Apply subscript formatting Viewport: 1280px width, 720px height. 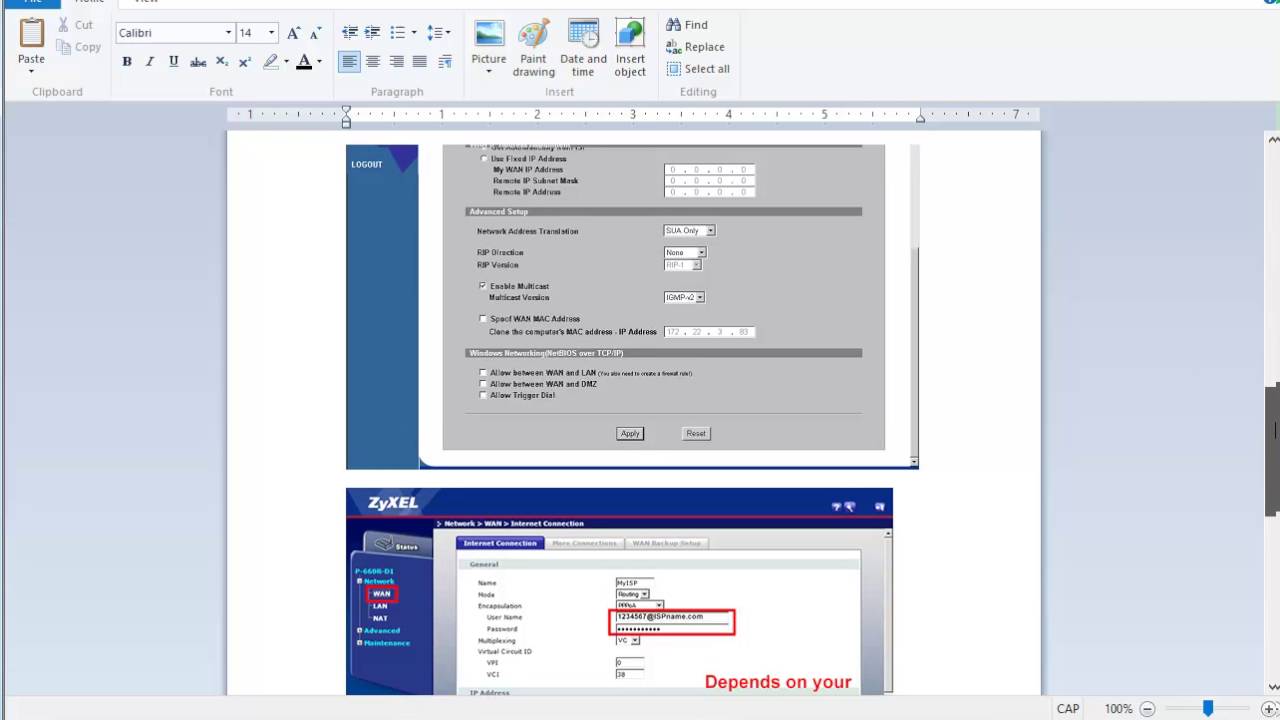[221, 62]
